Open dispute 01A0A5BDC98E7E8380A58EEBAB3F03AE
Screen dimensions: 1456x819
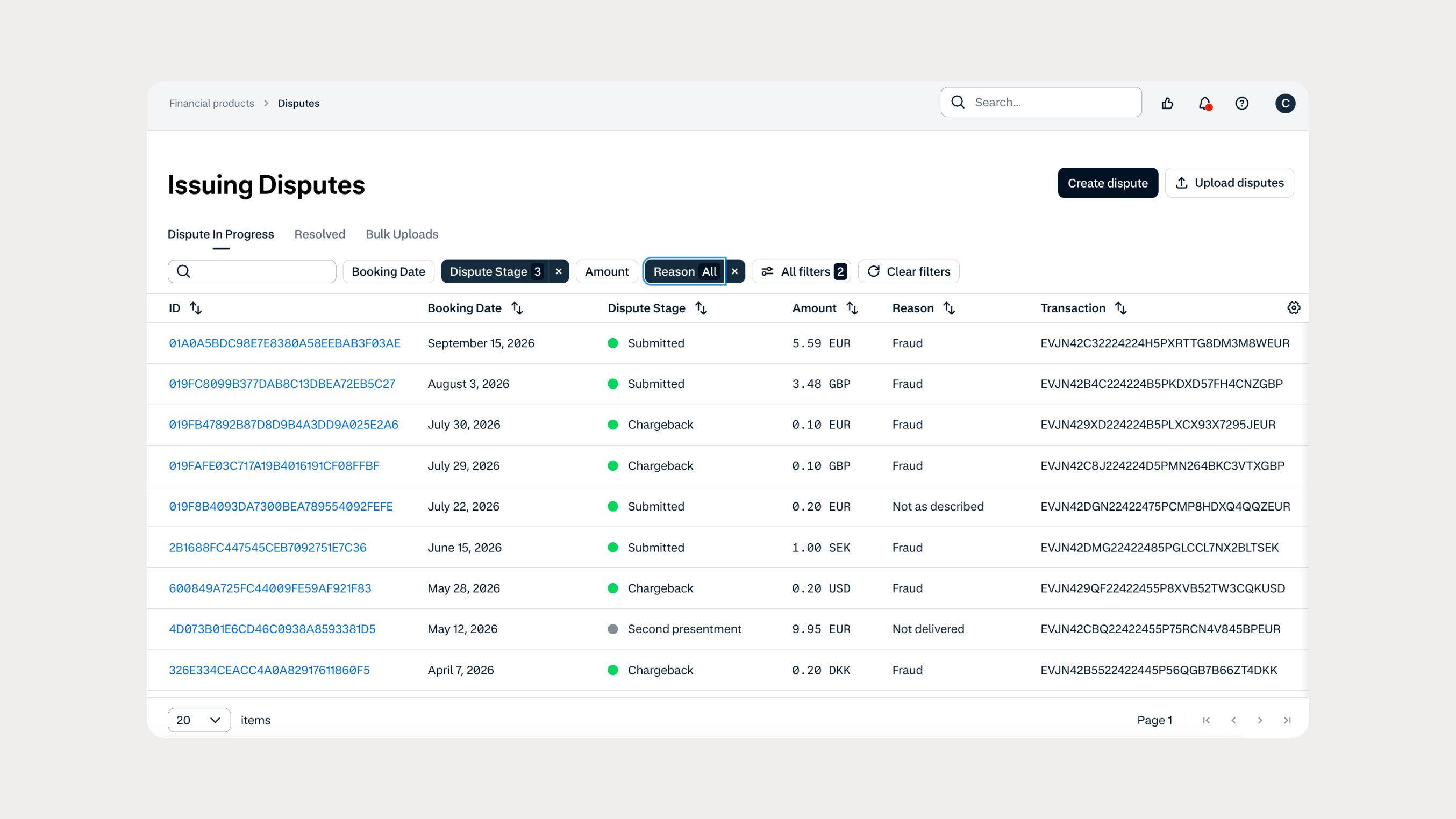(284, 343)
